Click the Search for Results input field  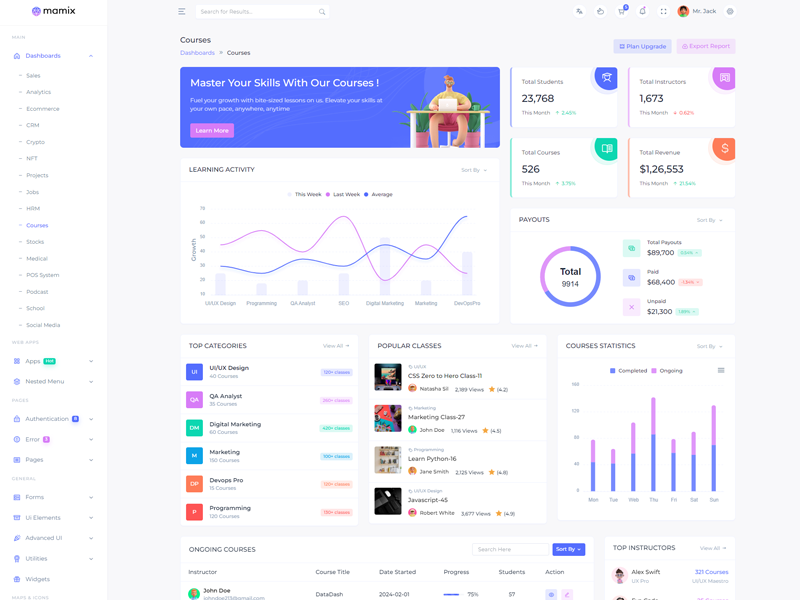point(256,12)
